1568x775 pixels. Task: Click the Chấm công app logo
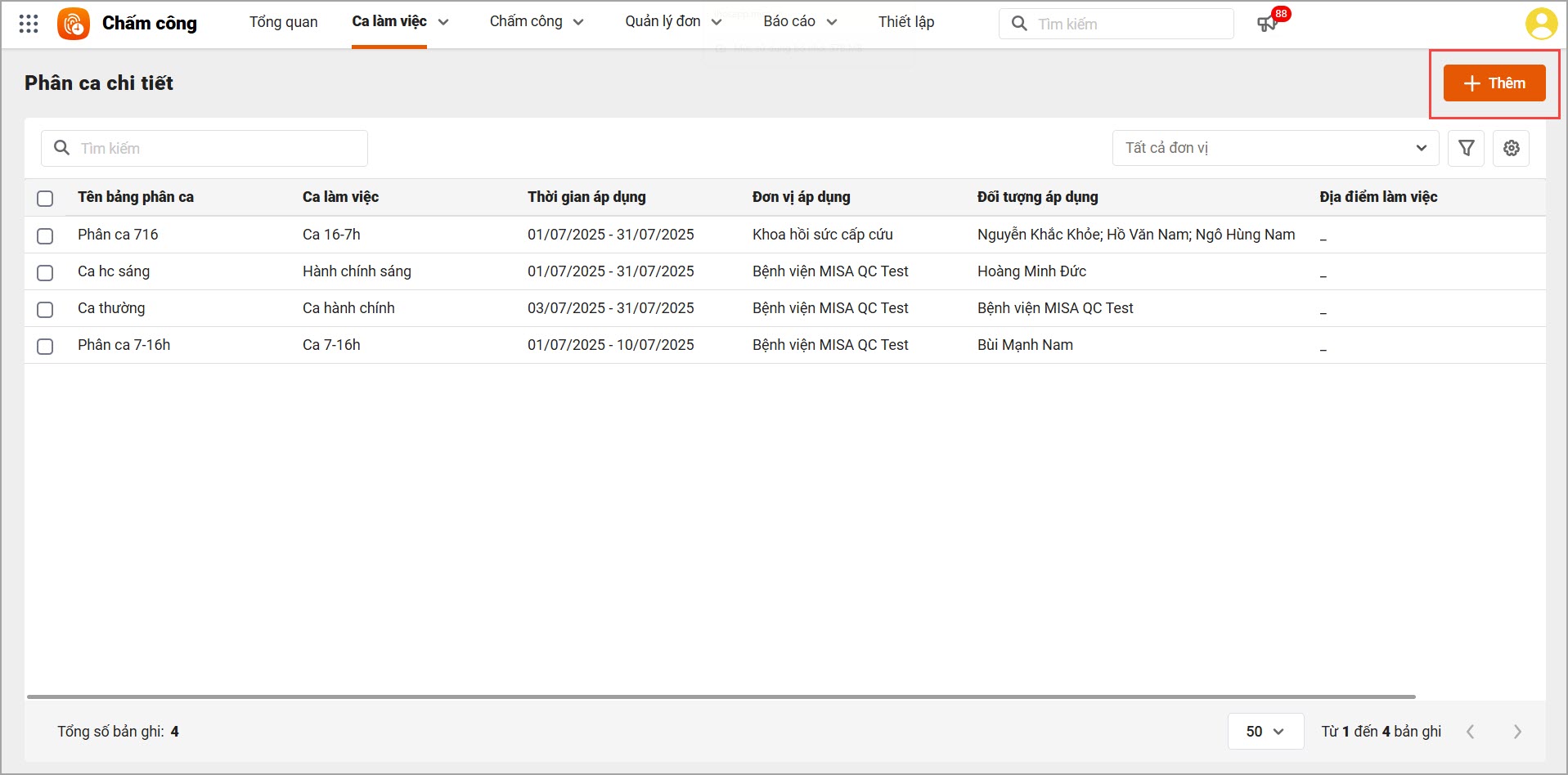point(74,24)
